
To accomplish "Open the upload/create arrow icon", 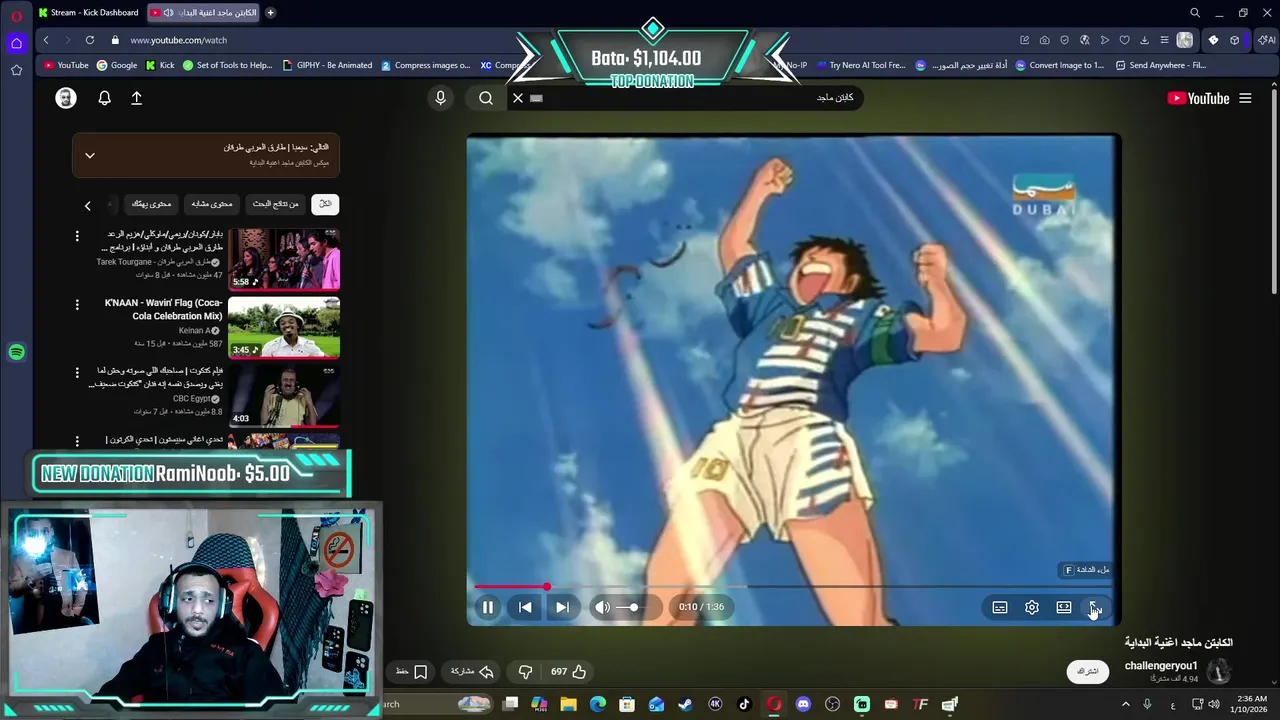I will pos(136,98).
